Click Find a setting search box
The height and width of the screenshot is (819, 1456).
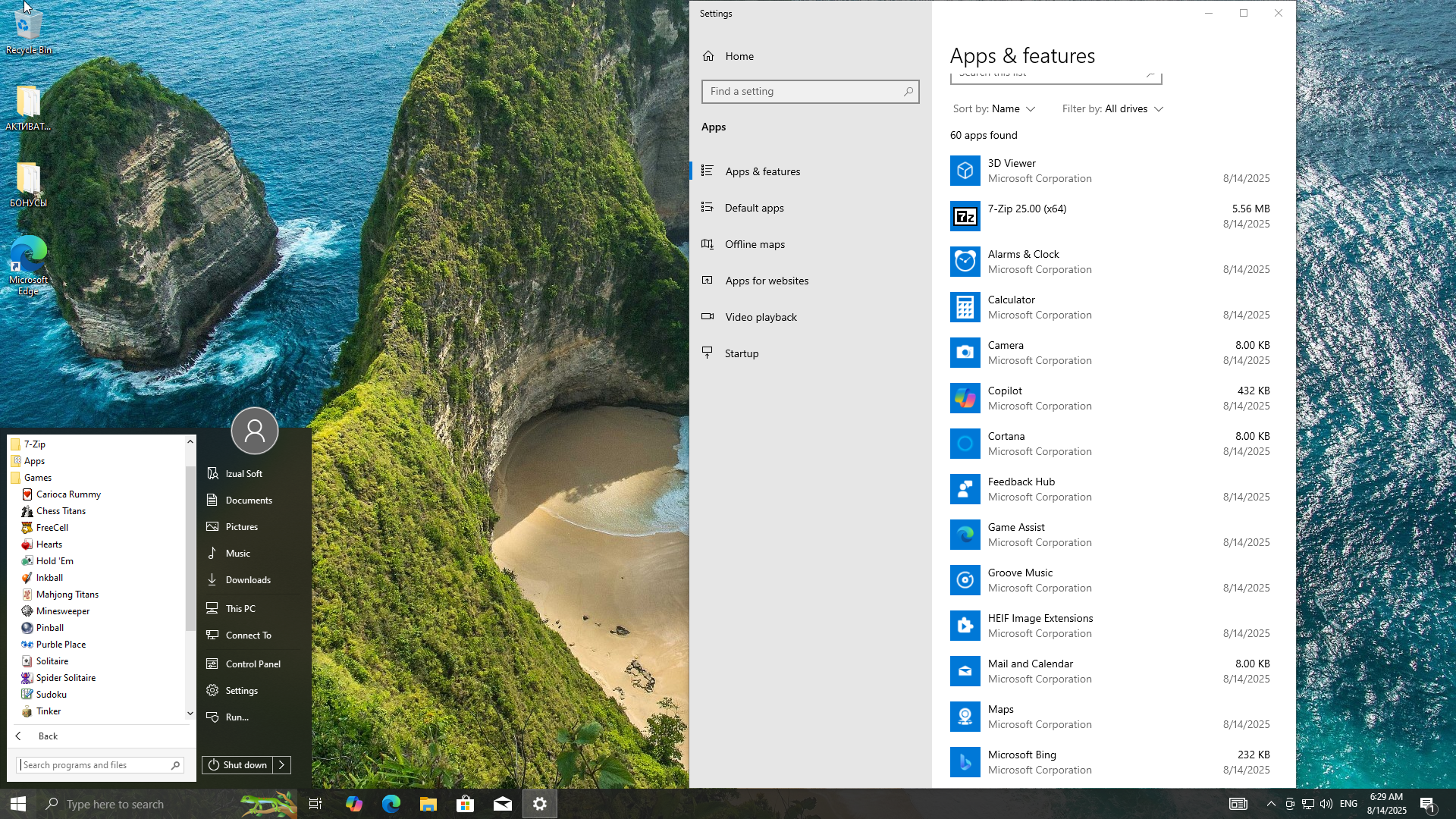(810, 92)
